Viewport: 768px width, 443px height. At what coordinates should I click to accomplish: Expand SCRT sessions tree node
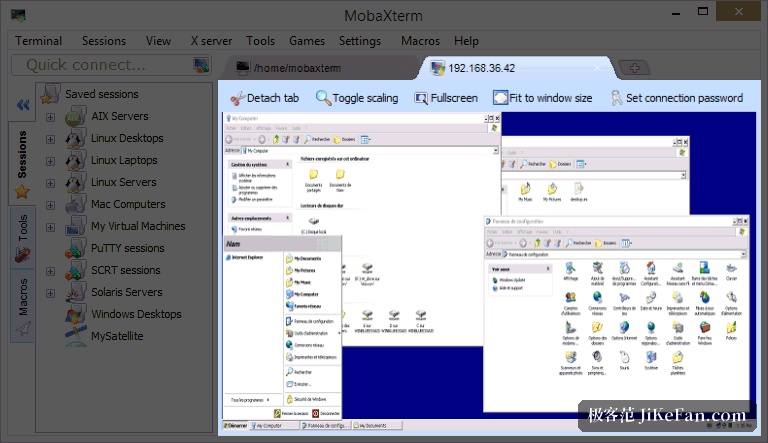click(x=50, y=271)
